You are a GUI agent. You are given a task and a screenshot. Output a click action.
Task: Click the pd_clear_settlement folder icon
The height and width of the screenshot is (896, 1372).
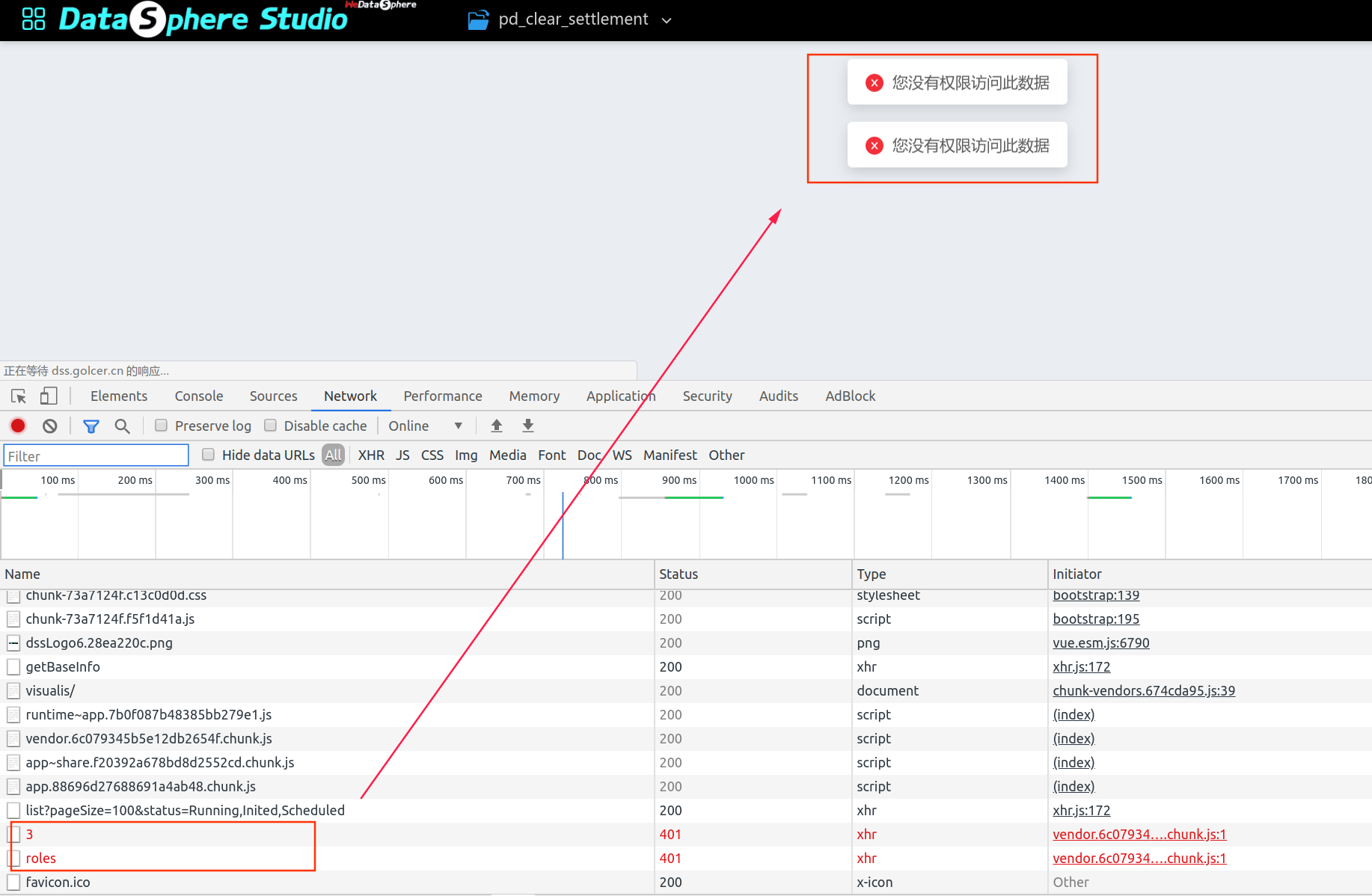tap(479, 19)
